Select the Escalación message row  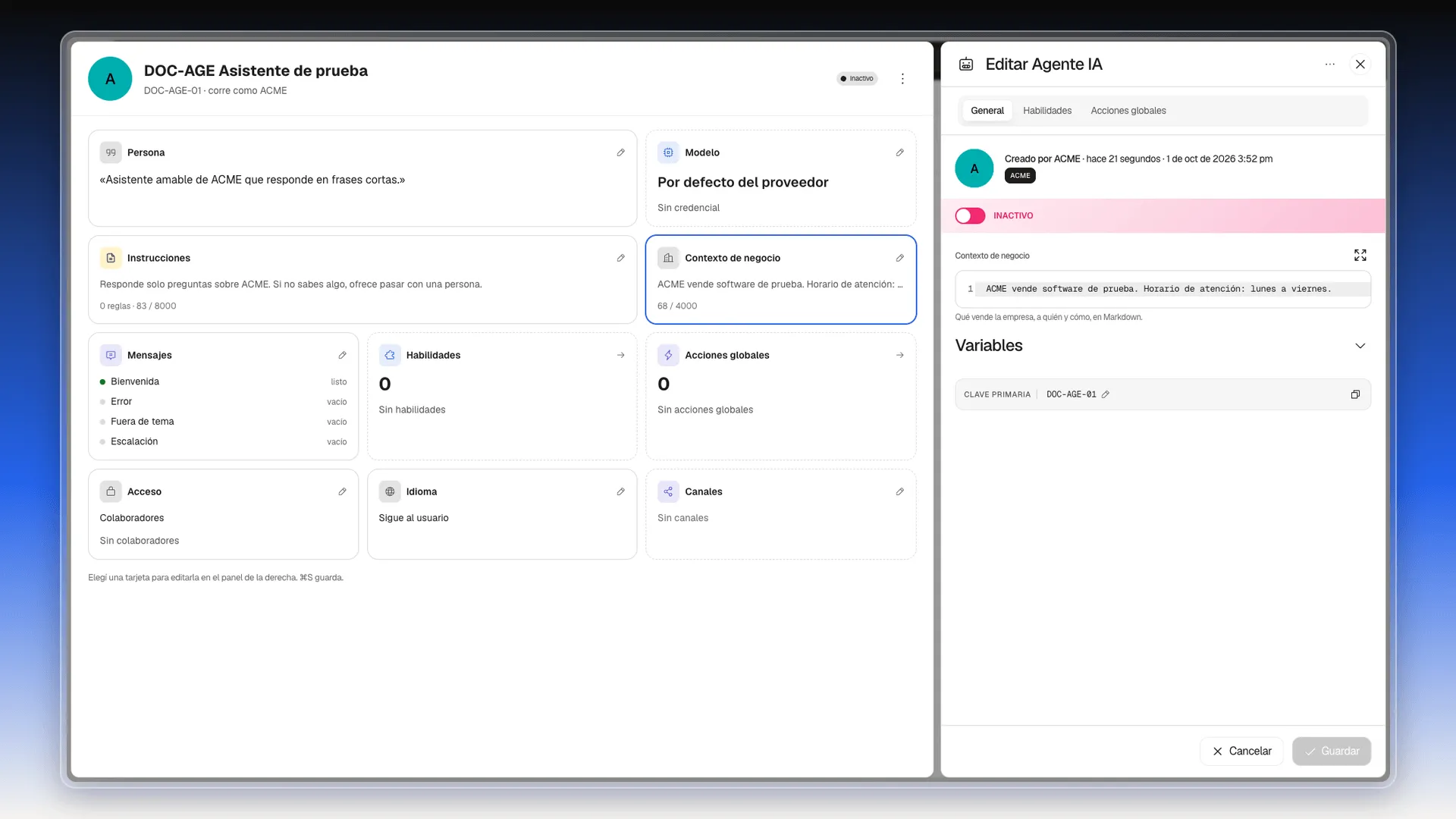point(223,441)
